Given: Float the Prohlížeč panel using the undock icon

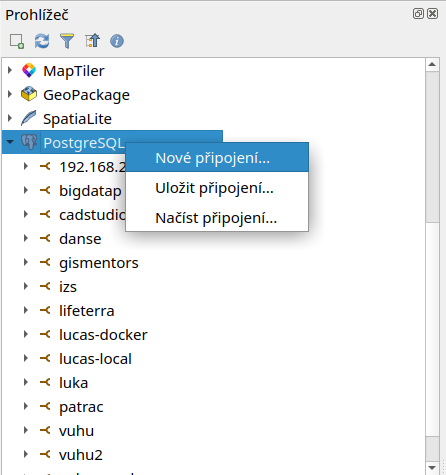Looking at the screenshot, I should 418,14.
